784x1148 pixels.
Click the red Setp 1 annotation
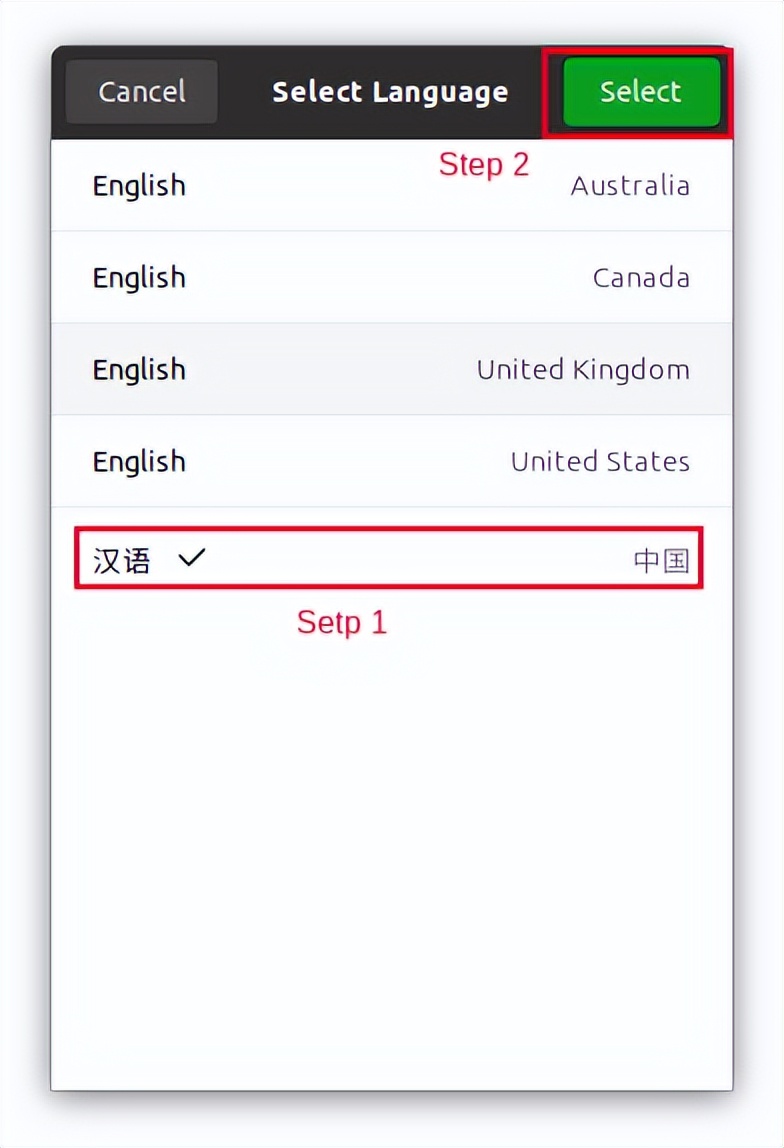pyautogui.click(x=341, y=623)
